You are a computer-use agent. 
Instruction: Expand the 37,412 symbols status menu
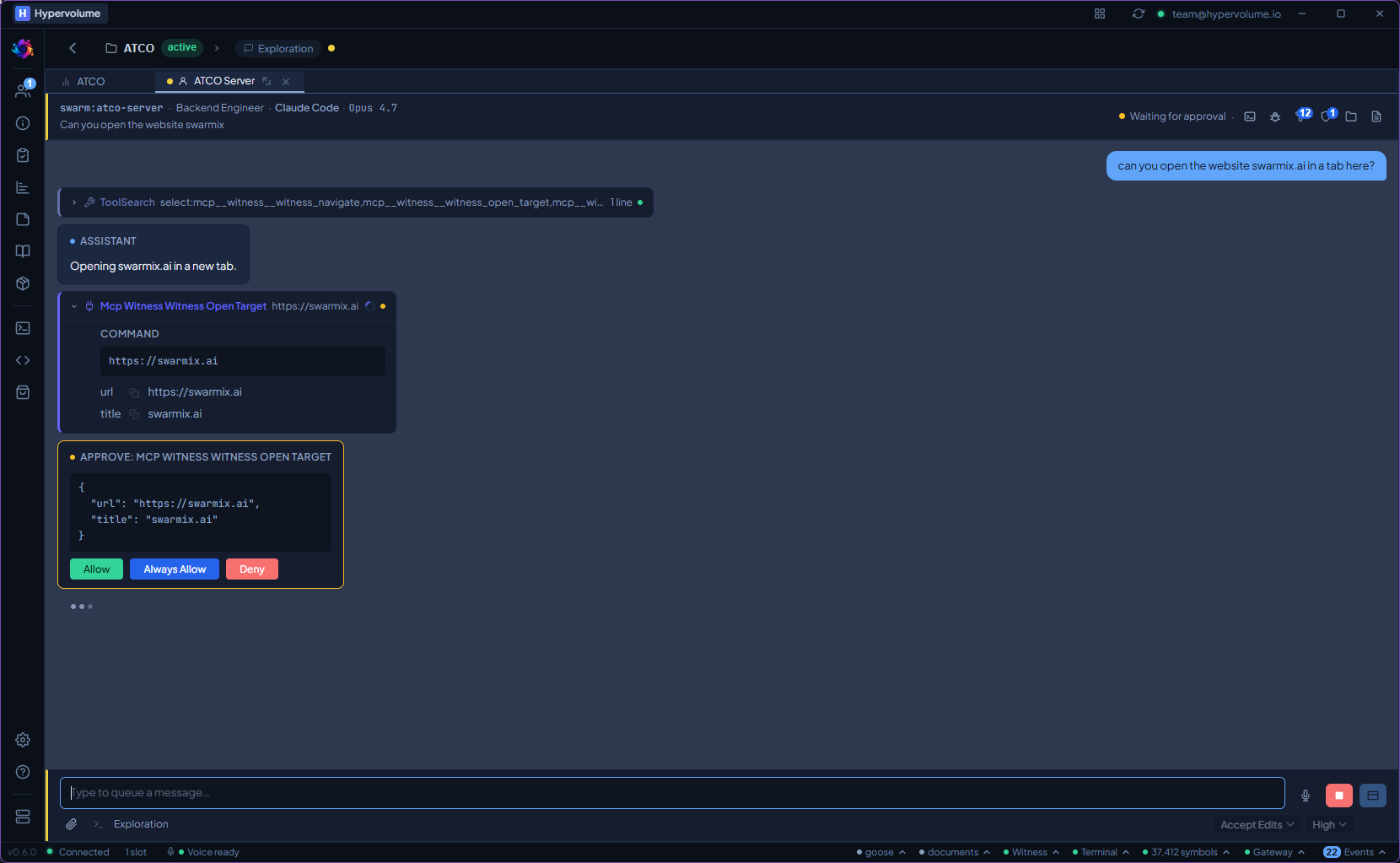tap(1187, 852)
